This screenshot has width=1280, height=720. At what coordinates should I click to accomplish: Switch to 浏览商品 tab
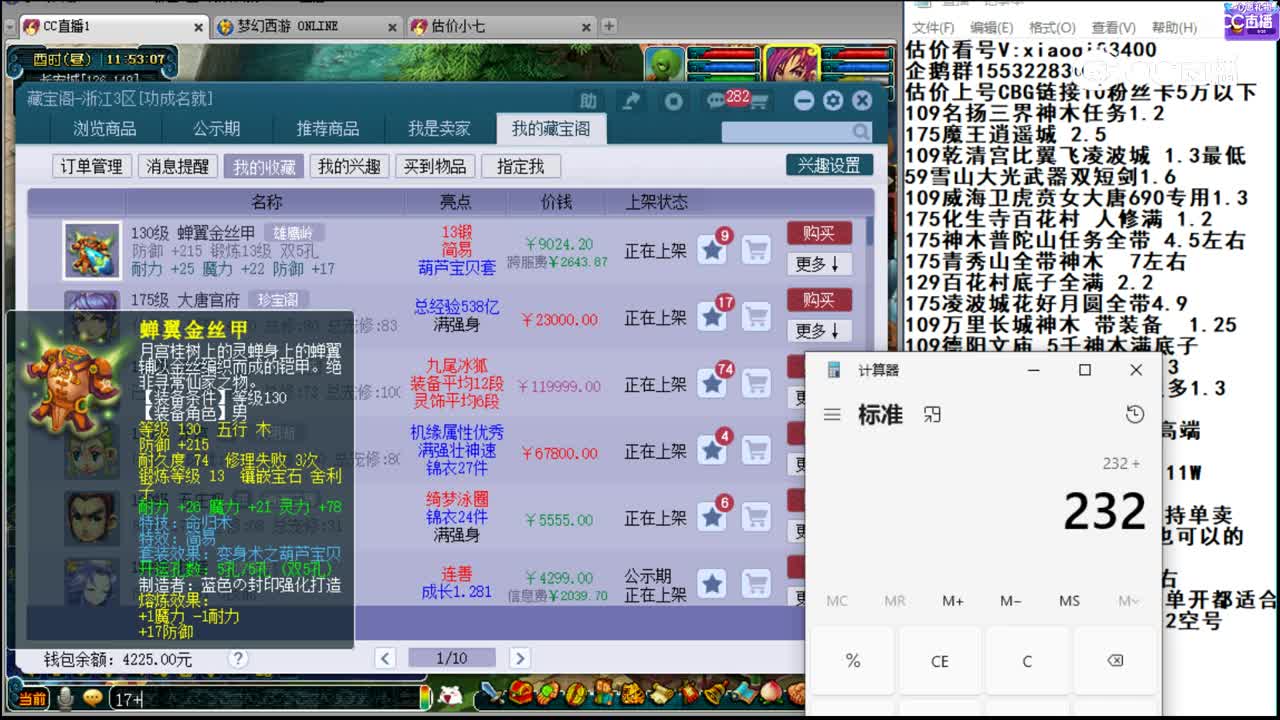(104, 129)
